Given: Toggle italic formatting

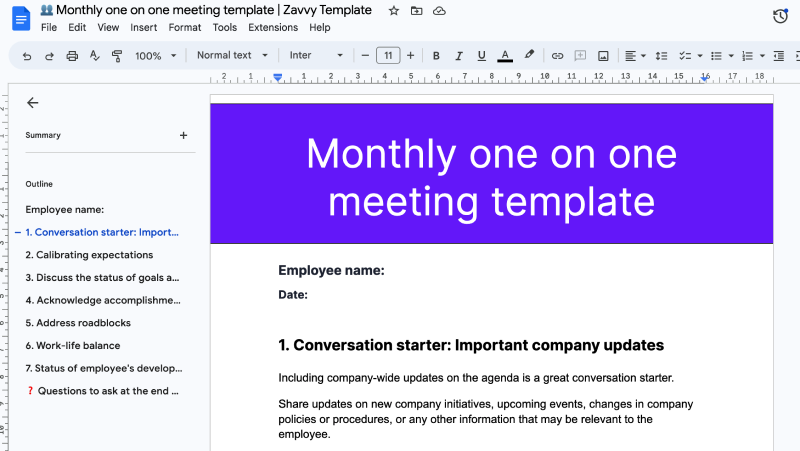Looking at the screenshot, I should pos(458,56).
